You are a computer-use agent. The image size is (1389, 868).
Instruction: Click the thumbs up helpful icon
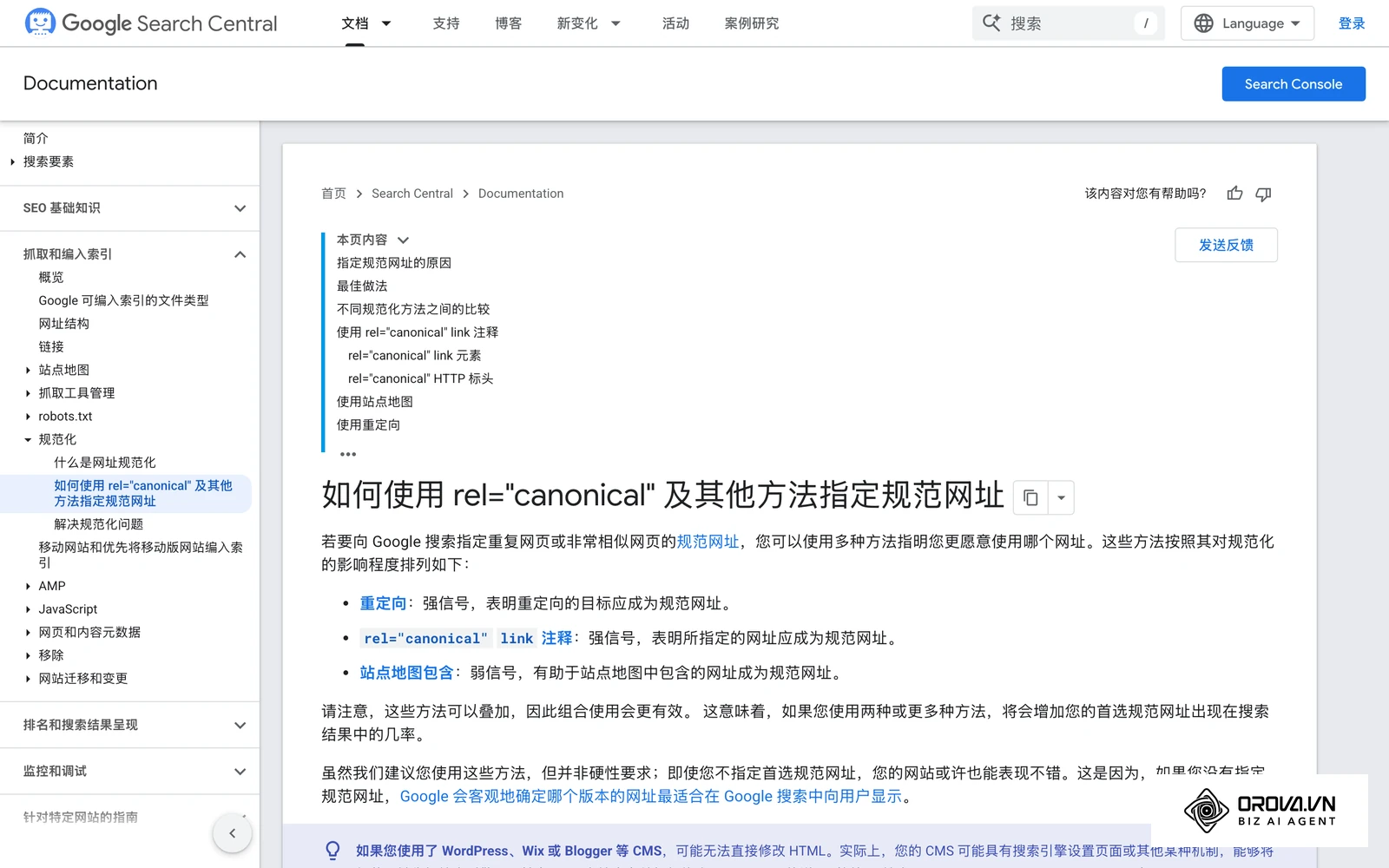pos(1234,194)
